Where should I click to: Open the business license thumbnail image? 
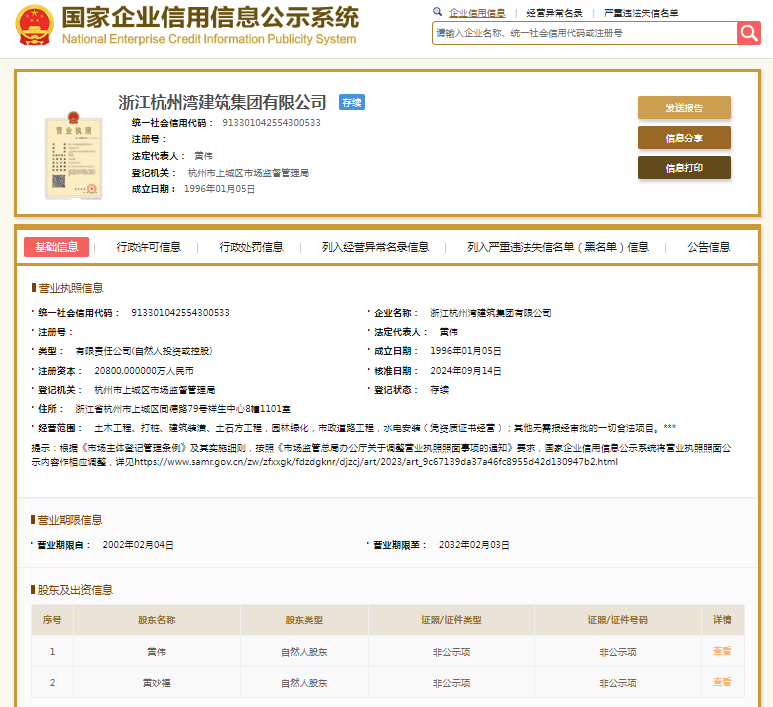tap(73, 157)
